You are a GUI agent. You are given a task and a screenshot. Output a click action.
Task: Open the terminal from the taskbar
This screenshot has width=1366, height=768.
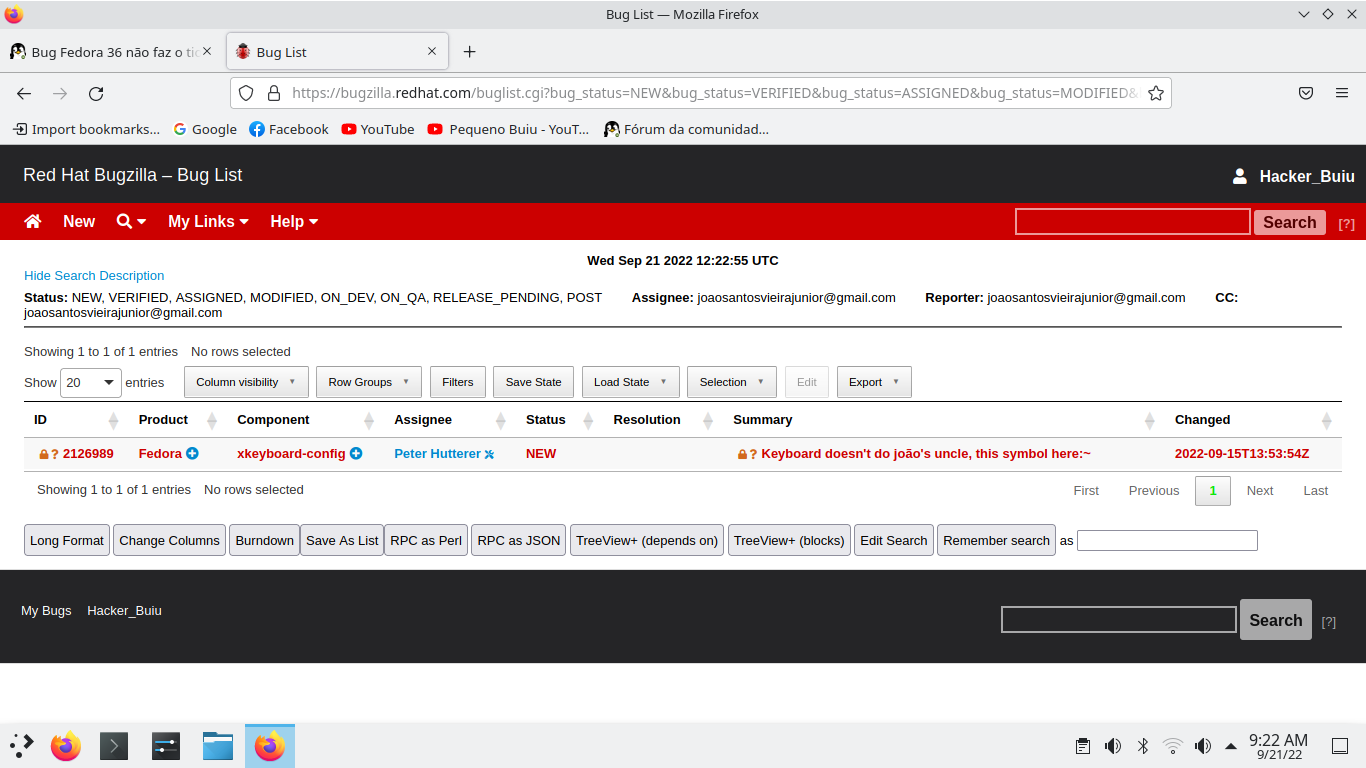point(114,746)
